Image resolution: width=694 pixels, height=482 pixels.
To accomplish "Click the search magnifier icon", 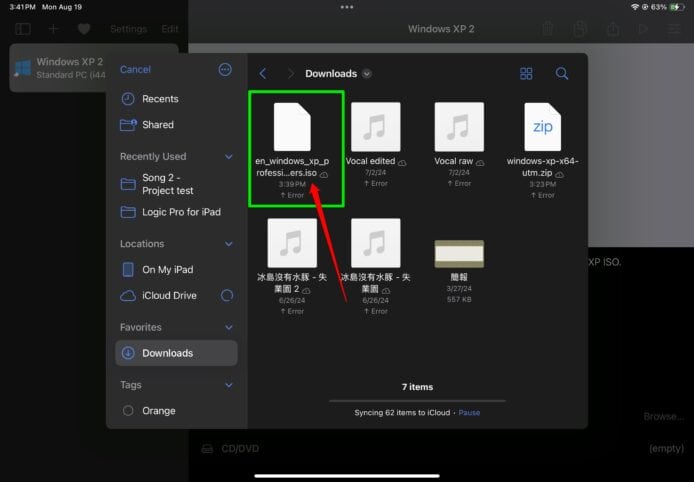I will click(562, 73).
